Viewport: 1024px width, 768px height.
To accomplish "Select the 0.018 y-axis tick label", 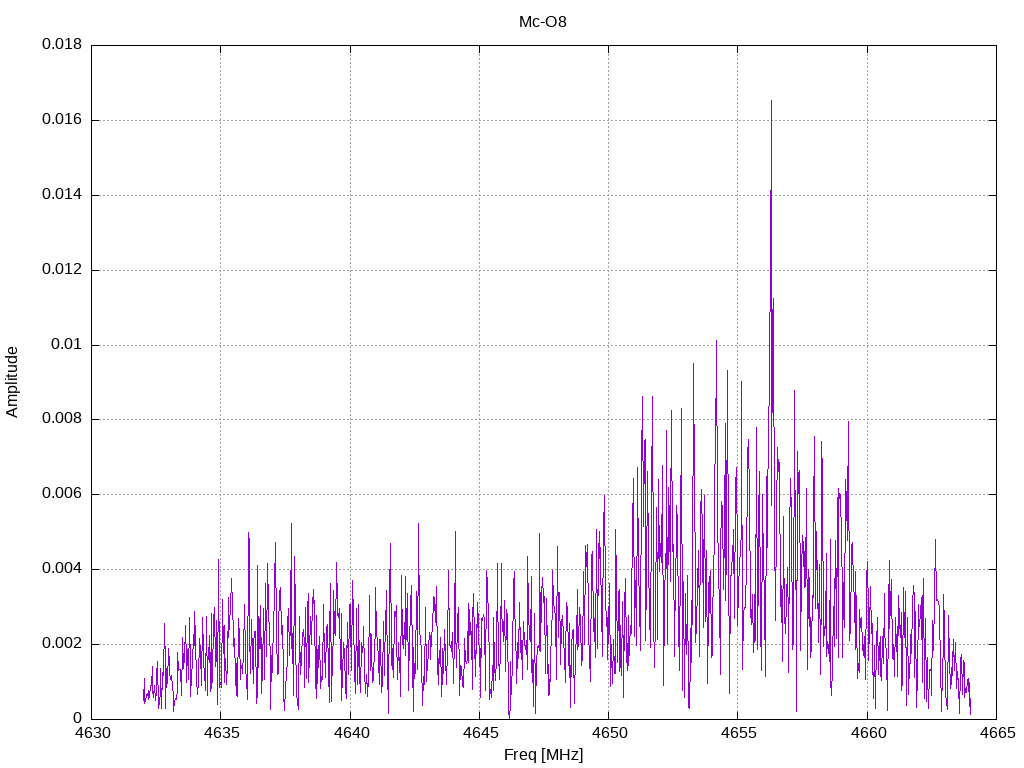I will point(61,45).
